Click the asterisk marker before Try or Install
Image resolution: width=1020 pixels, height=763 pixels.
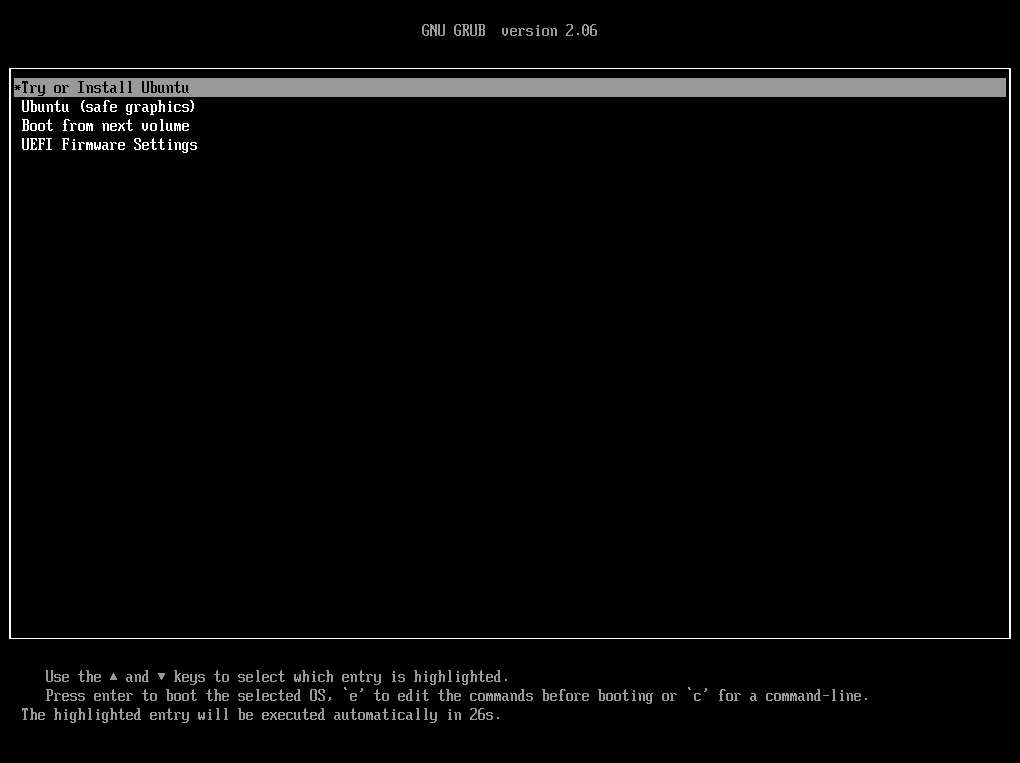[16, 87]
